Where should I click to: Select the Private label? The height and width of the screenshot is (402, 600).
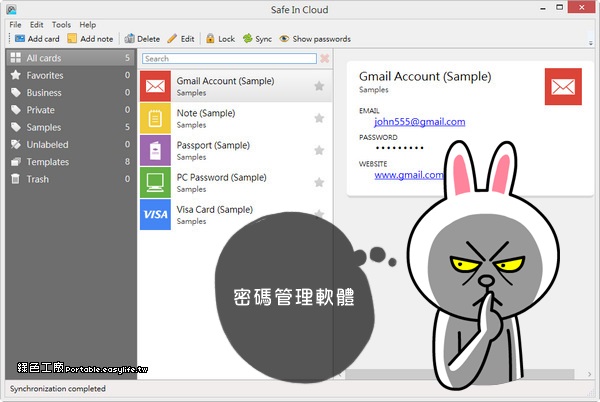[71, 110]
